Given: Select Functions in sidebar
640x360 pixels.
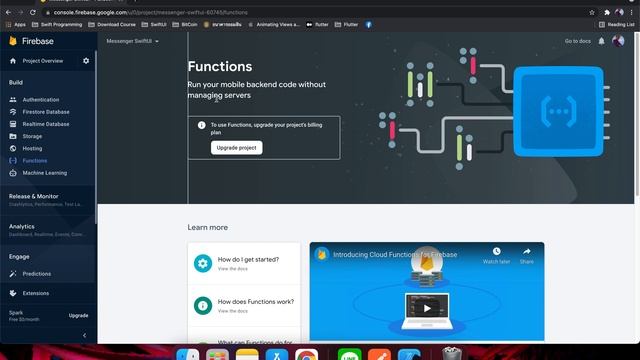Looking at the screenshot, I should (x=35, y=161).
